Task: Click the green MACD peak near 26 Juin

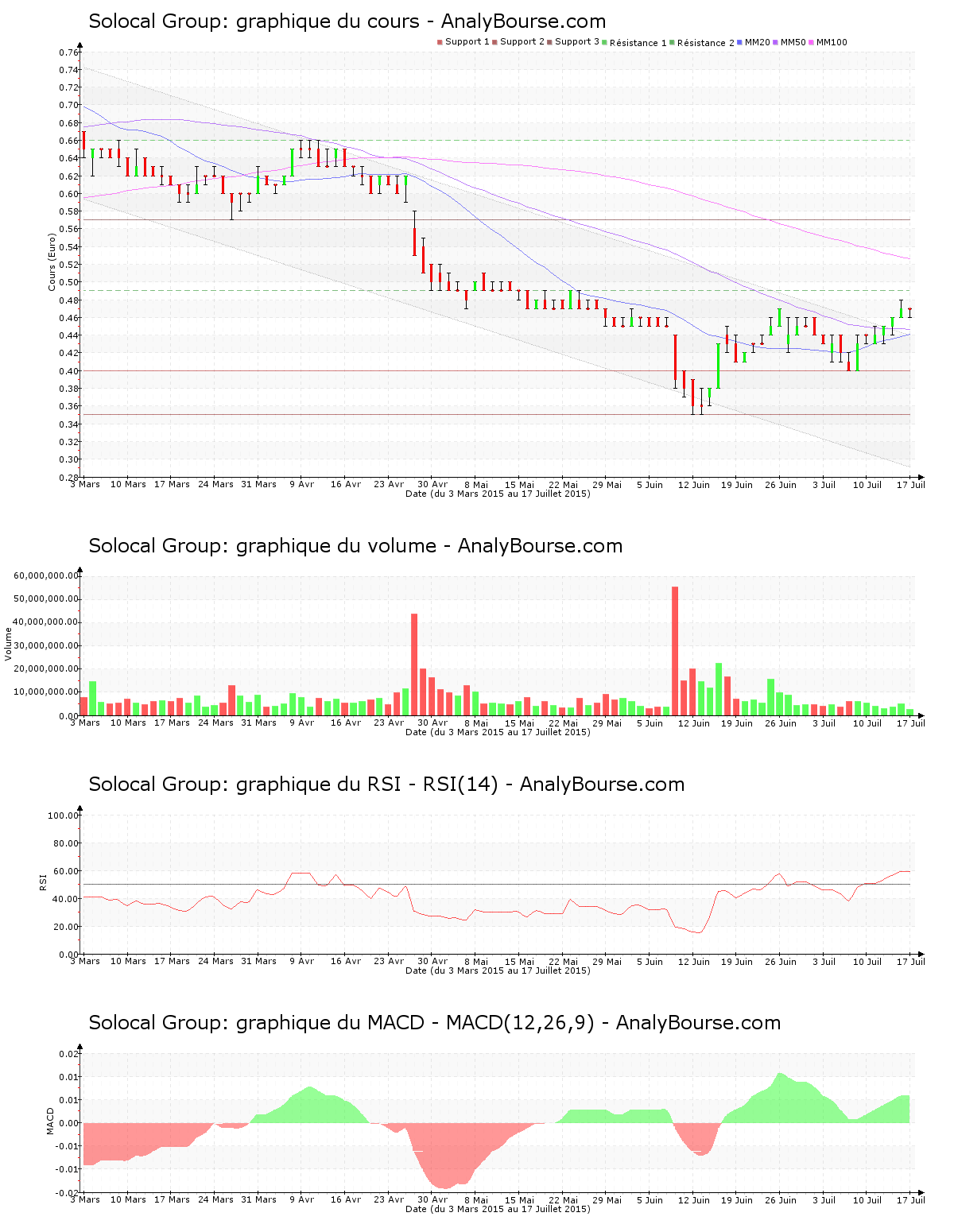Action: coord(780,1098)
